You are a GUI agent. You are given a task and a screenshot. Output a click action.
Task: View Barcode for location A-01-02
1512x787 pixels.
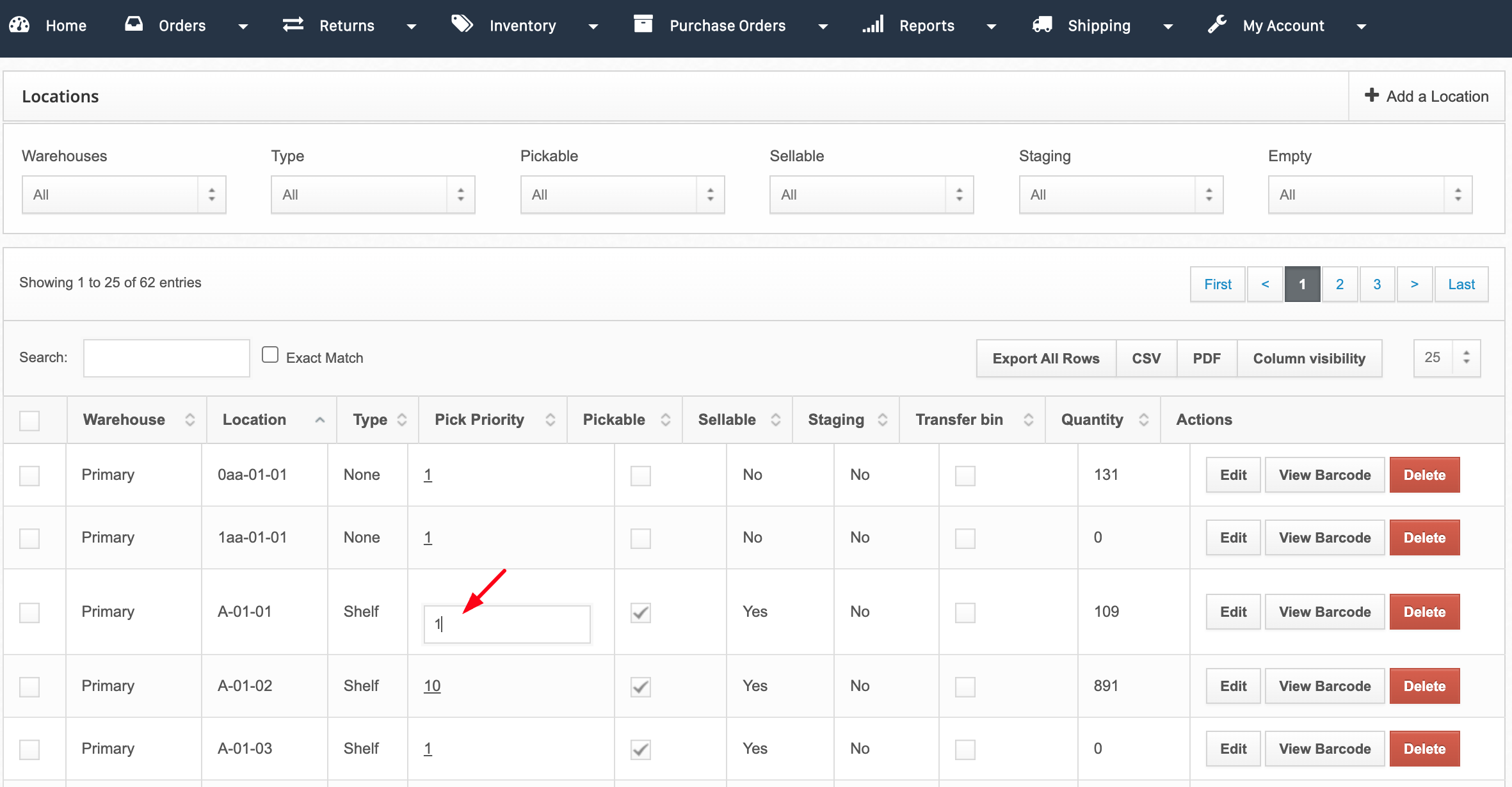coord(1324,686)
